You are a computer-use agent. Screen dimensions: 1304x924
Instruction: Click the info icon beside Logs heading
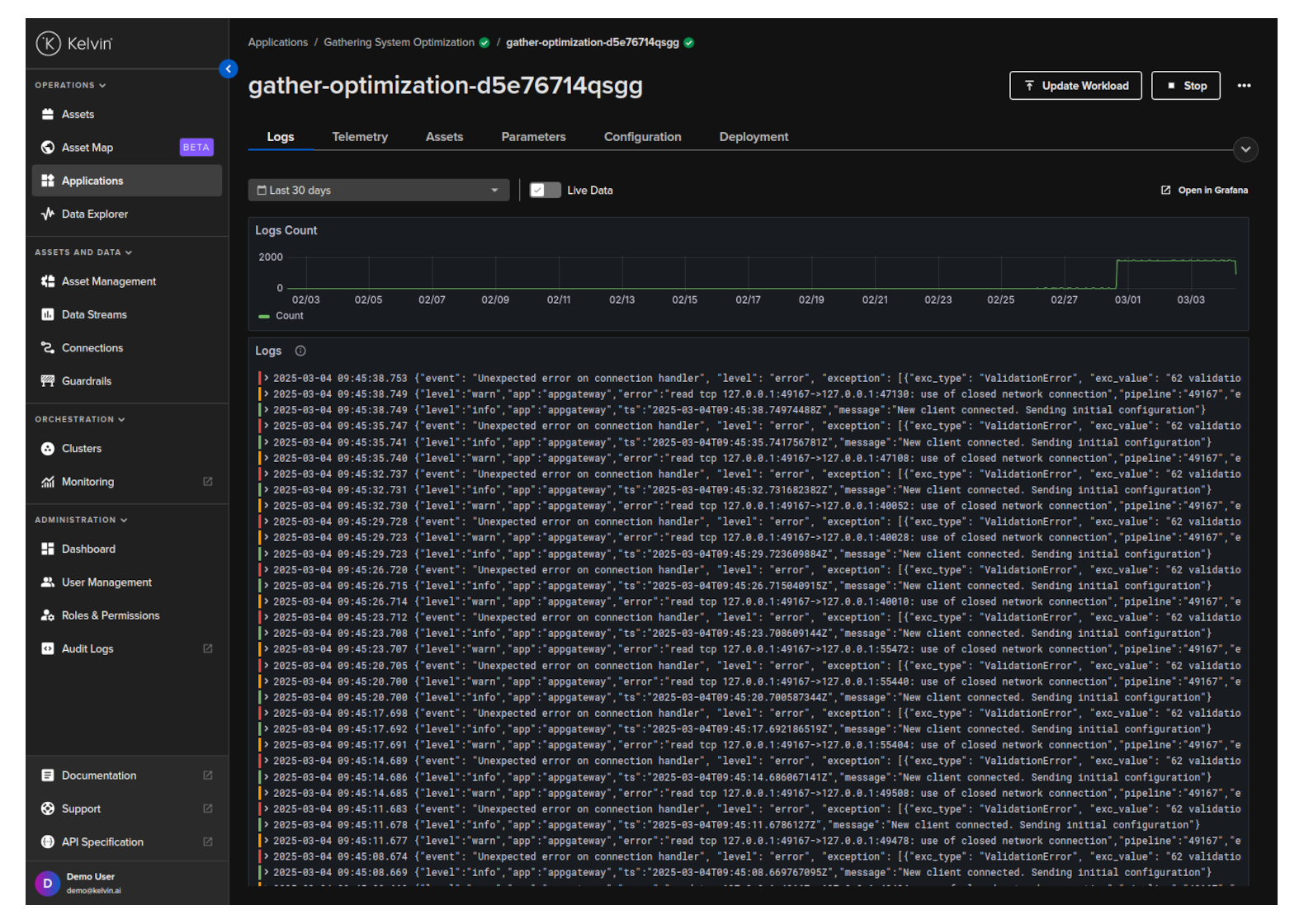[300, 351]
